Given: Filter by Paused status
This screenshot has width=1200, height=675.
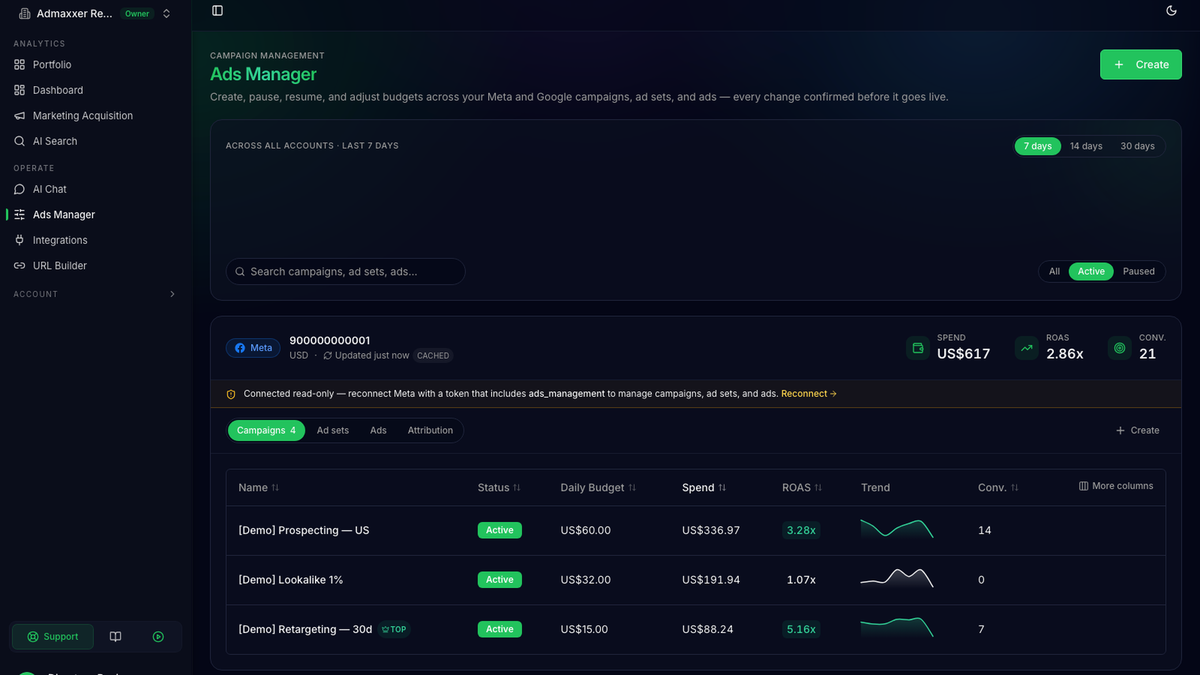Looking at the screenshot, I should coord(1138,271).
